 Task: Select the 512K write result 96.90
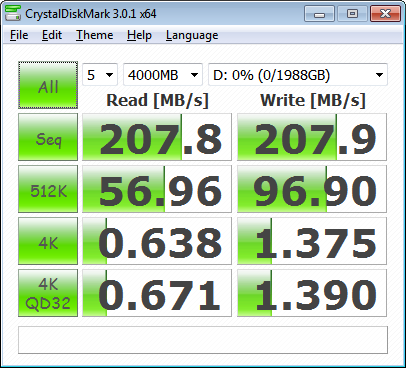coord(312,189)
